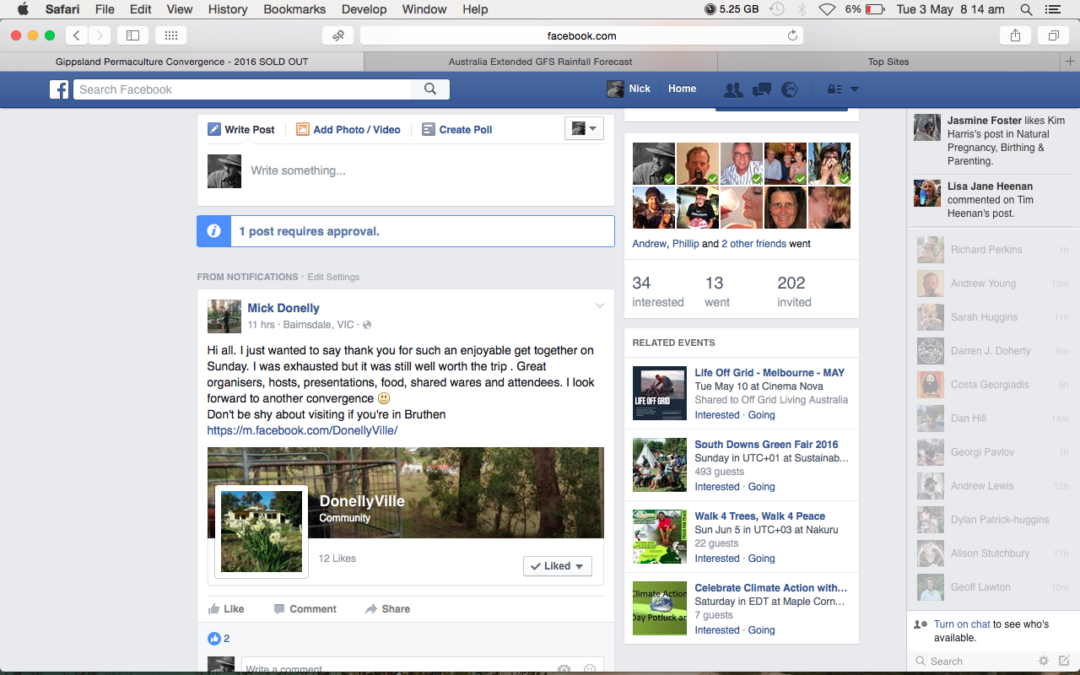The width and height of the screenshot is (1080, 675).
Task: Open the Privacy Shortcuts lock icon
Action: (834, 90)
